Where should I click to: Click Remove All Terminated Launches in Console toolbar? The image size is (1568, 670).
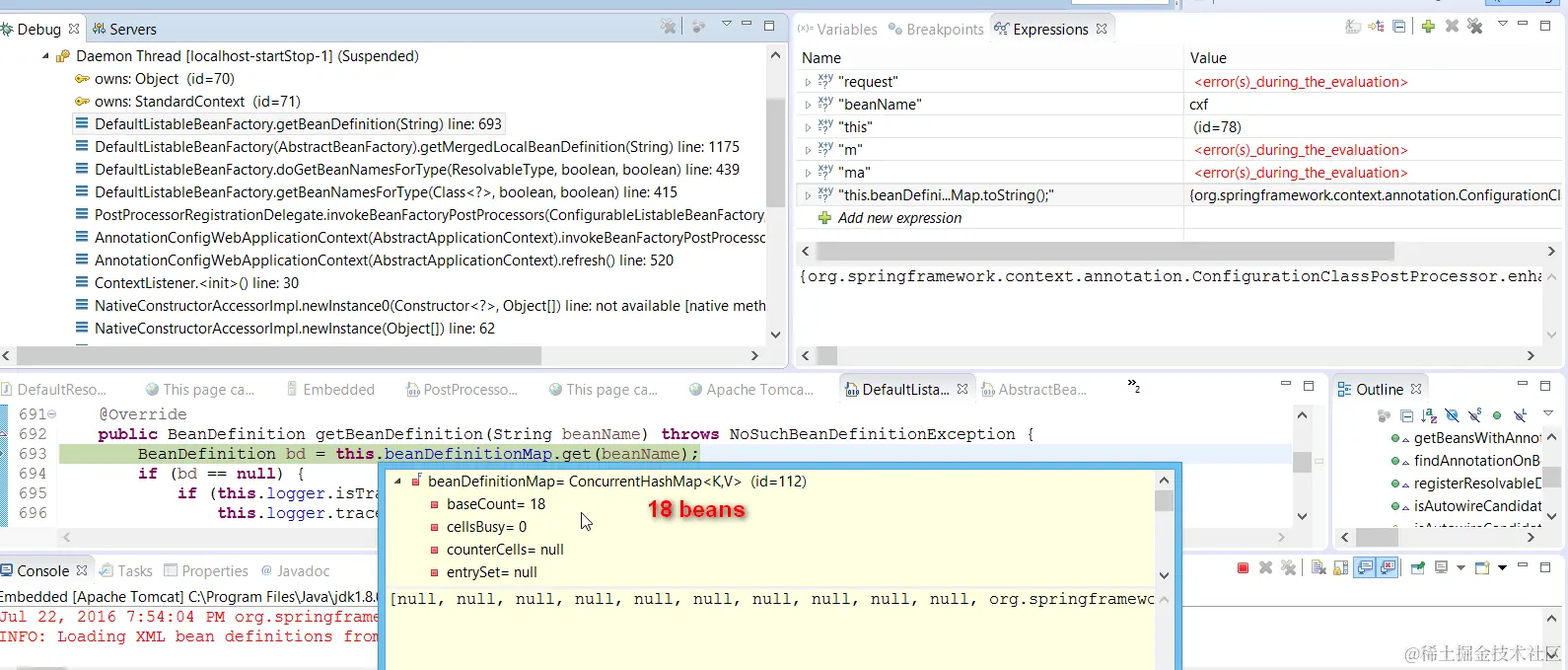(x=1289, y=567)
